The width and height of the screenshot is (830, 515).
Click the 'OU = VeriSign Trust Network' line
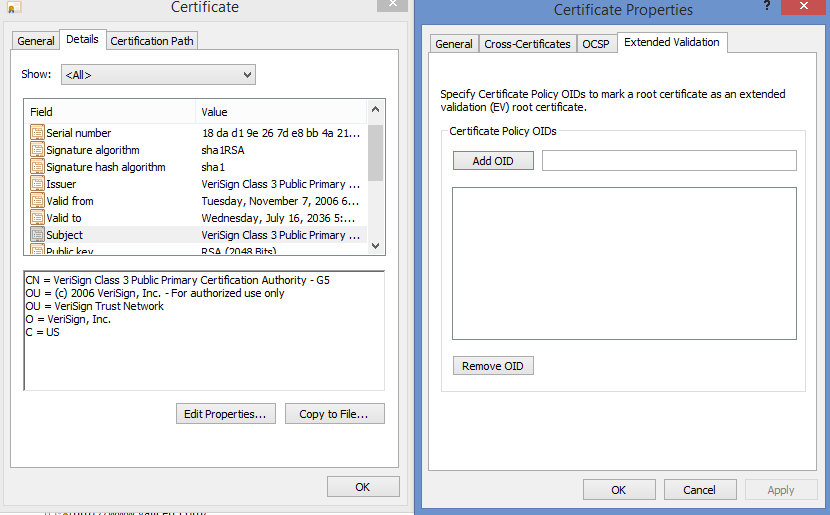(x=95, y=306)
